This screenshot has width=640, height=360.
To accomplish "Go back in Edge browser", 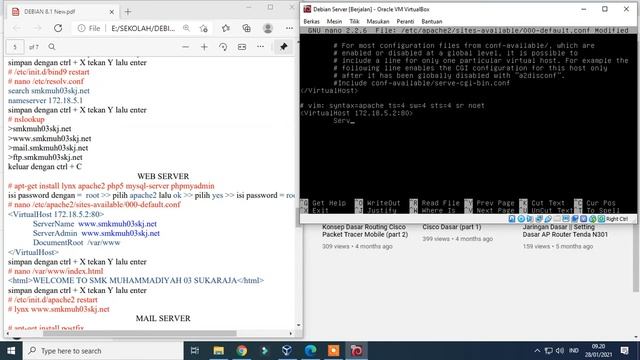I will [x=17, y=28].
